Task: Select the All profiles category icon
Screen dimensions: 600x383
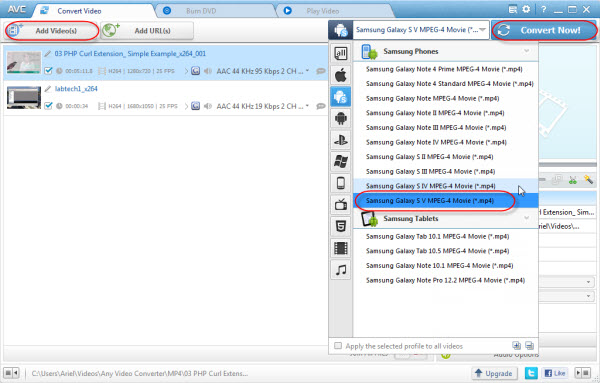Action: coord(341,53)
